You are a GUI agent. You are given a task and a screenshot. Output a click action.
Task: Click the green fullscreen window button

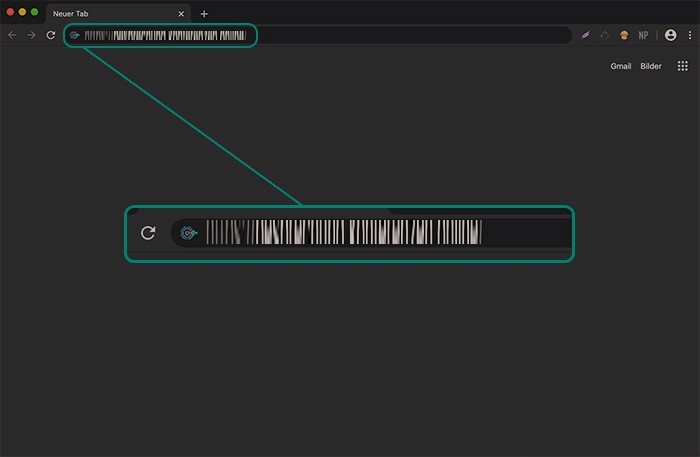tap(34, 12)
